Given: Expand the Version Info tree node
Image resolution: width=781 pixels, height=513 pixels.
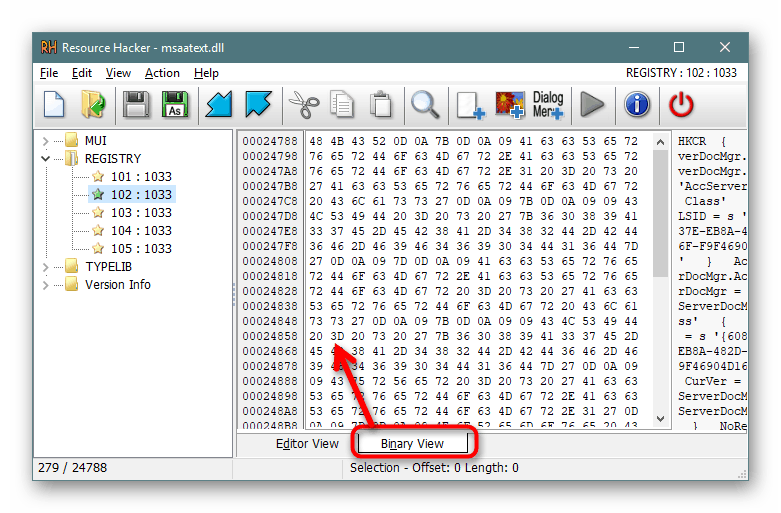Looking at the screenshot, I should (46, 285).
